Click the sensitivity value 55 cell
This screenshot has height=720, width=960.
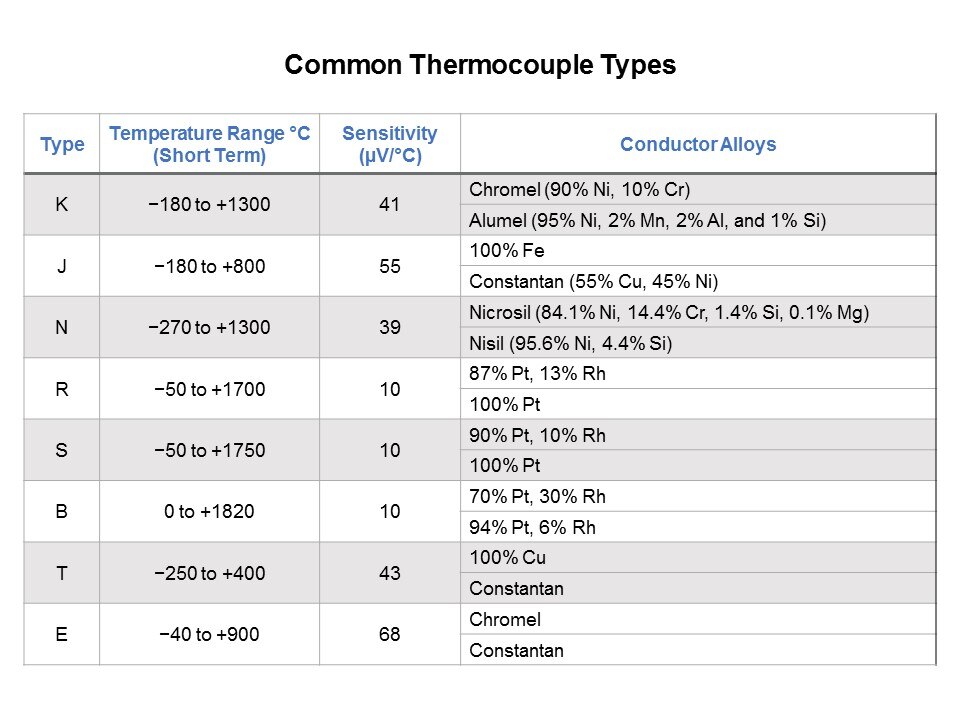click(390, 266)
